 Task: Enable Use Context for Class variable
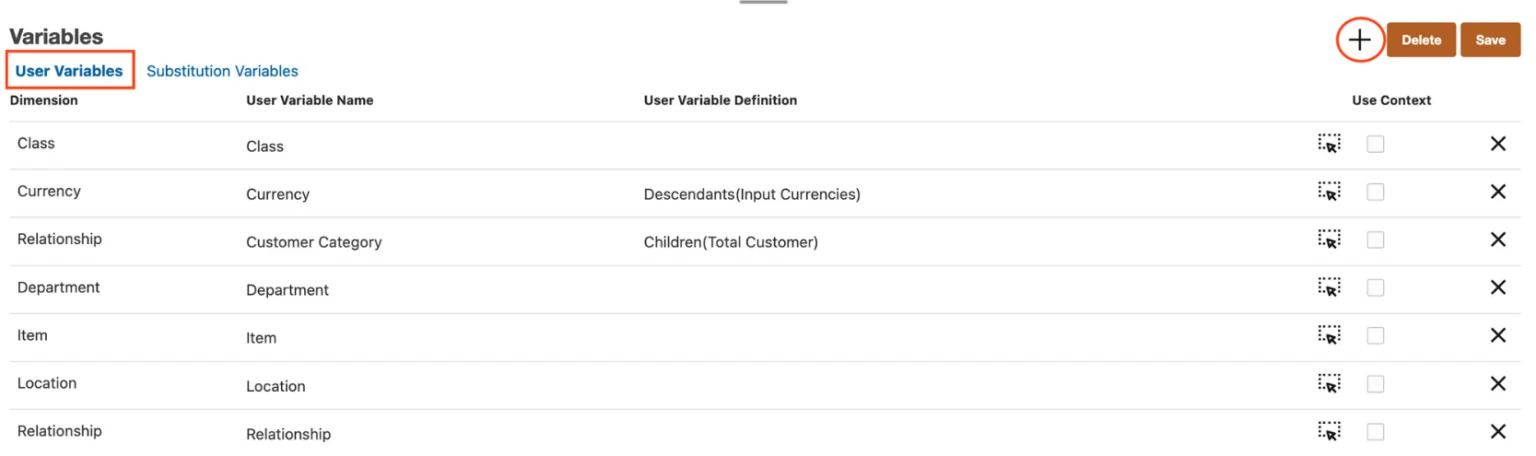(x=1375, y=144)
